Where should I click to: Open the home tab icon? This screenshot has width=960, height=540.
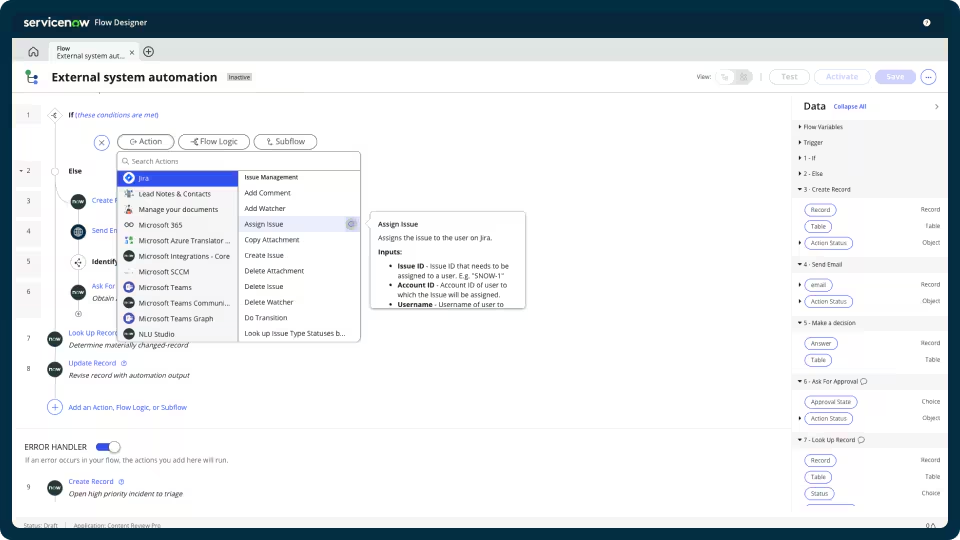pyautogui.click(x=33, y=52)
